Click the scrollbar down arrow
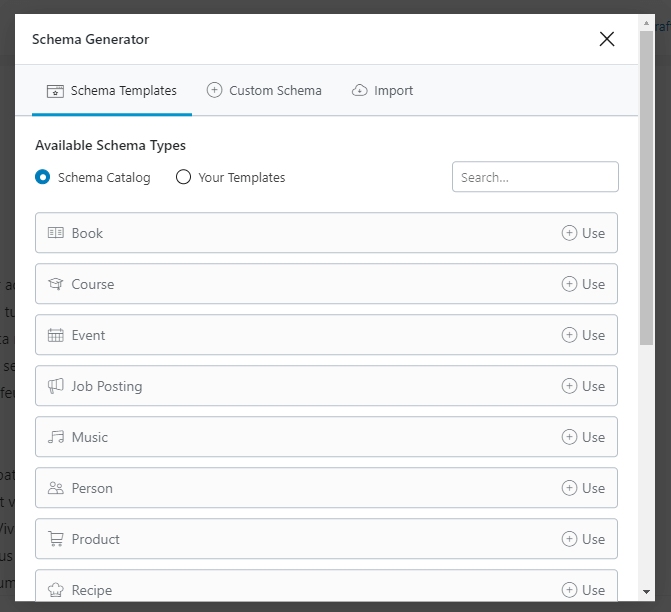 pos(646,592)
